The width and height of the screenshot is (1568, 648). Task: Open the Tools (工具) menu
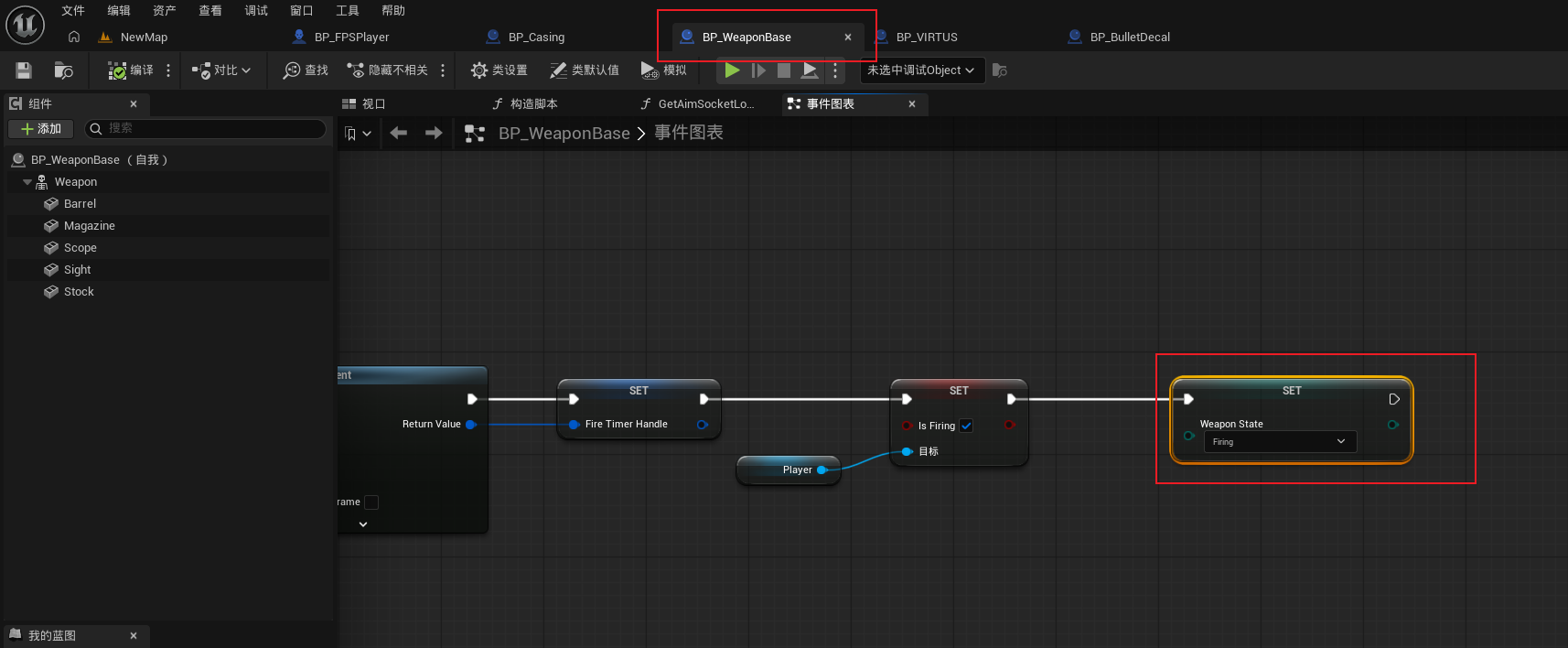(x=348, y=11)
